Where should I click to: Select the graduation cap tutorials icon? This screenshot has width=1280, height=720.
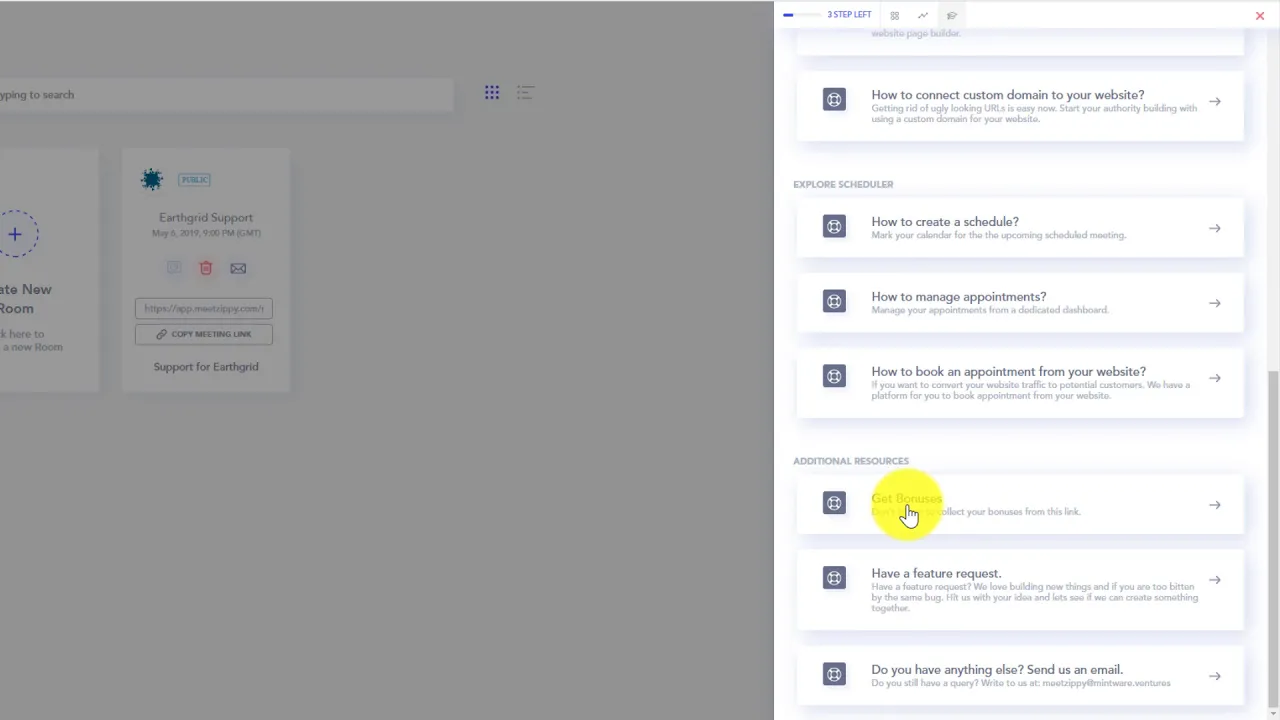pyautogui.click(x=952, y=15)
